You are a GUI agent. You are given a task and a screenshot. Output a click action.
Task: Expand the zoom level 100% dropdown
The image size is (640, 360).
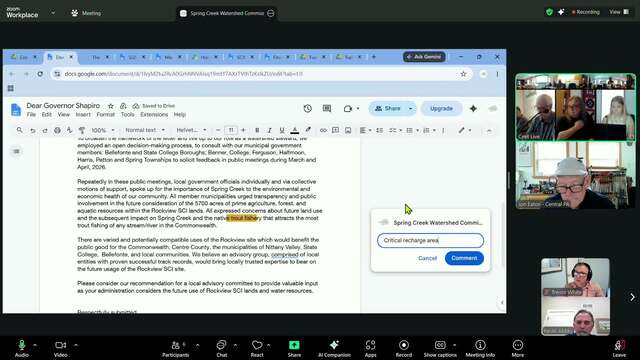pyautogui.click(x=102, y=130)
